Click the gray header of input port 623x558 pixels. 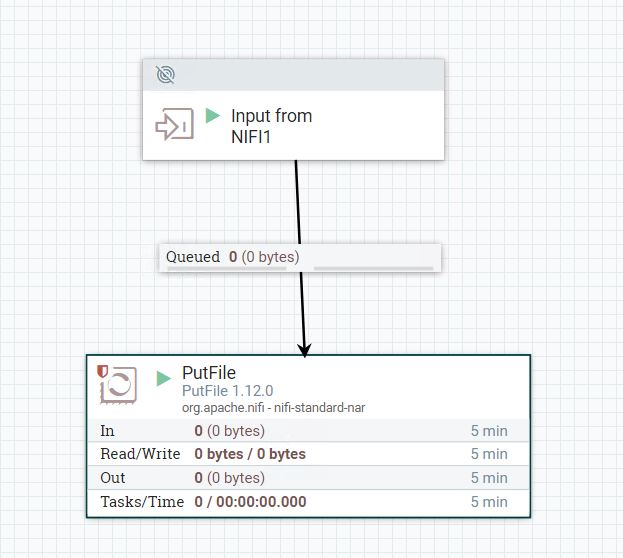(x=294, y=75)
